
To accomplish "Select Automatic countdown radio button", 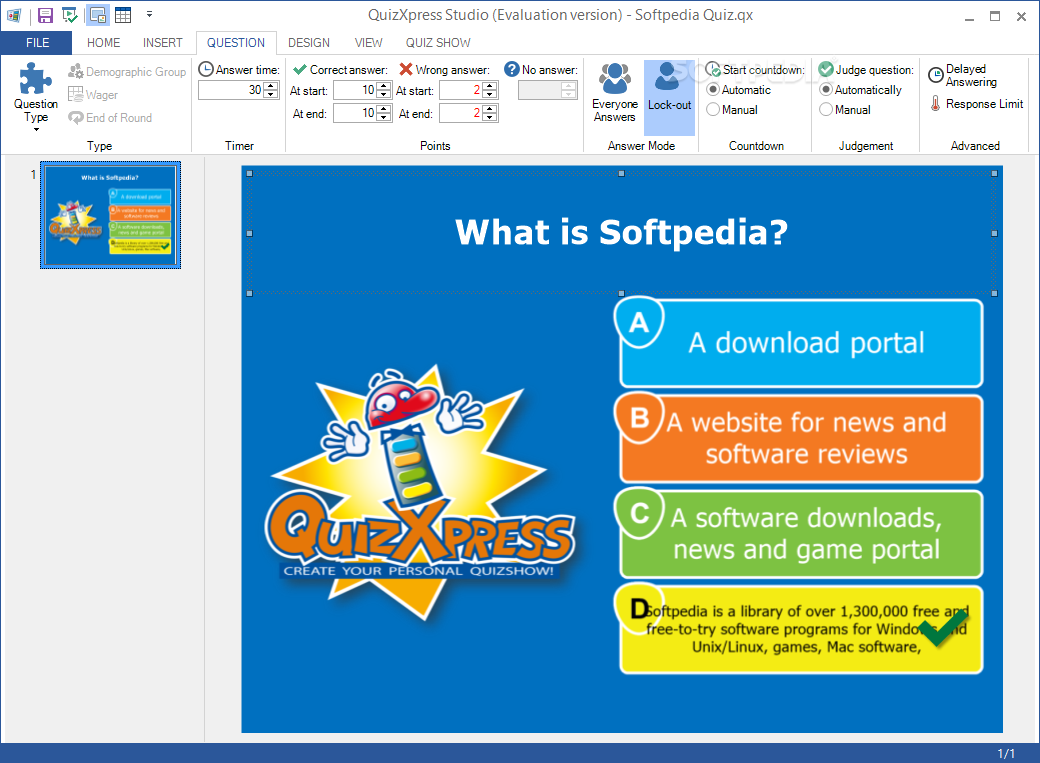I will pos(713,90).
